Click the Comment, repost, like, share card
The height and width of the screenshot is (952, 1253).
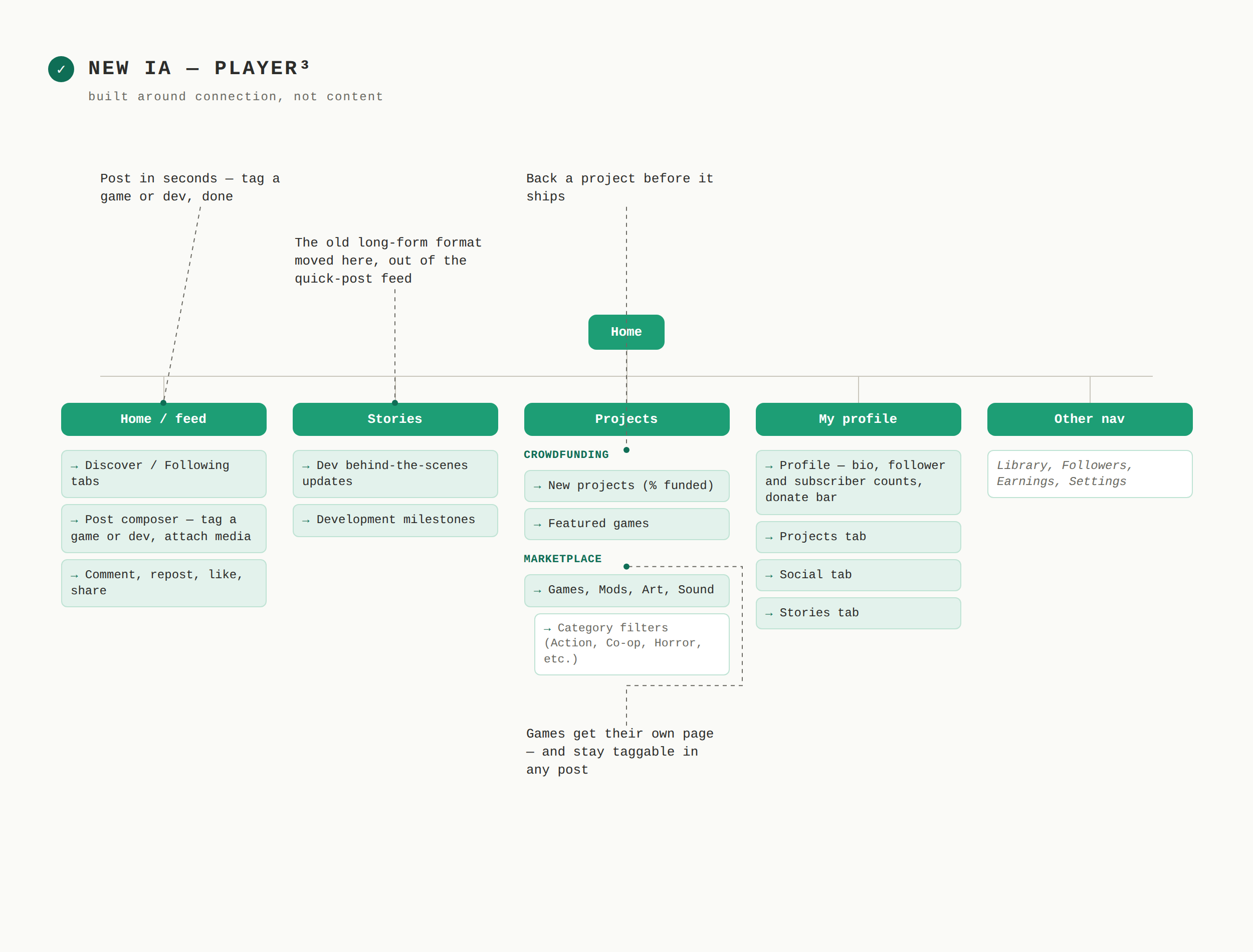point(164,583)
